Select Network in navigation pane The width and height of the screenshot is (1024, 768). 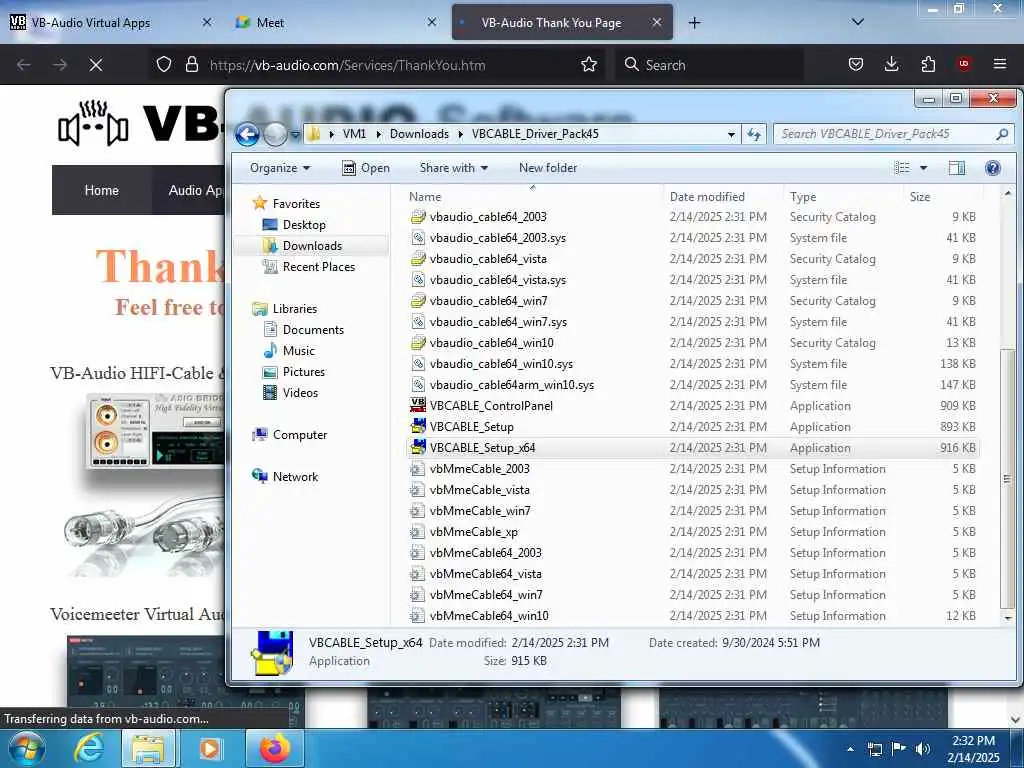click(x=295, y=477)
